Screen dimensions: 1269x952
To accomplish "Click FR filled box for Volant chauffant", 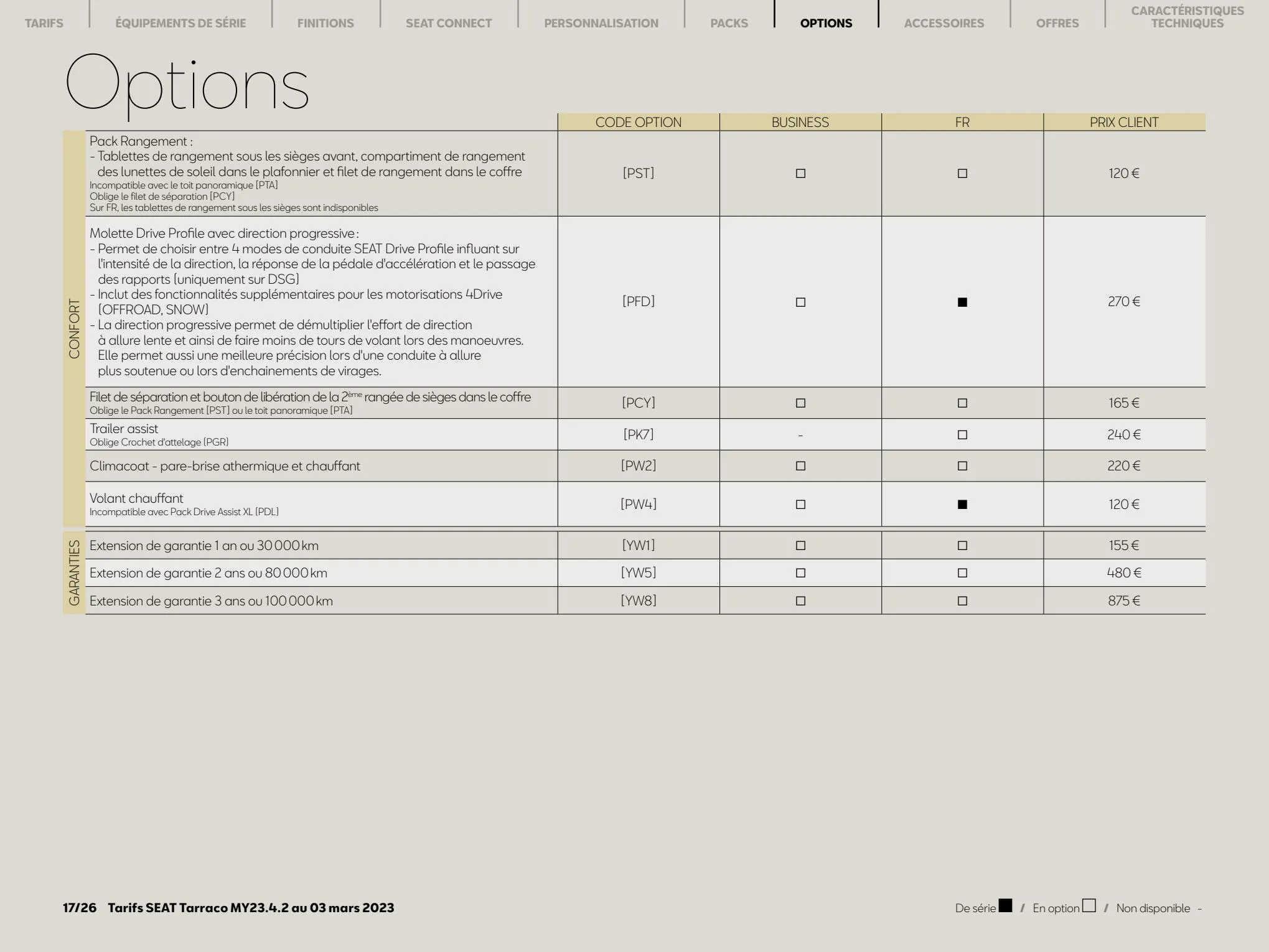I will [962, 505].
